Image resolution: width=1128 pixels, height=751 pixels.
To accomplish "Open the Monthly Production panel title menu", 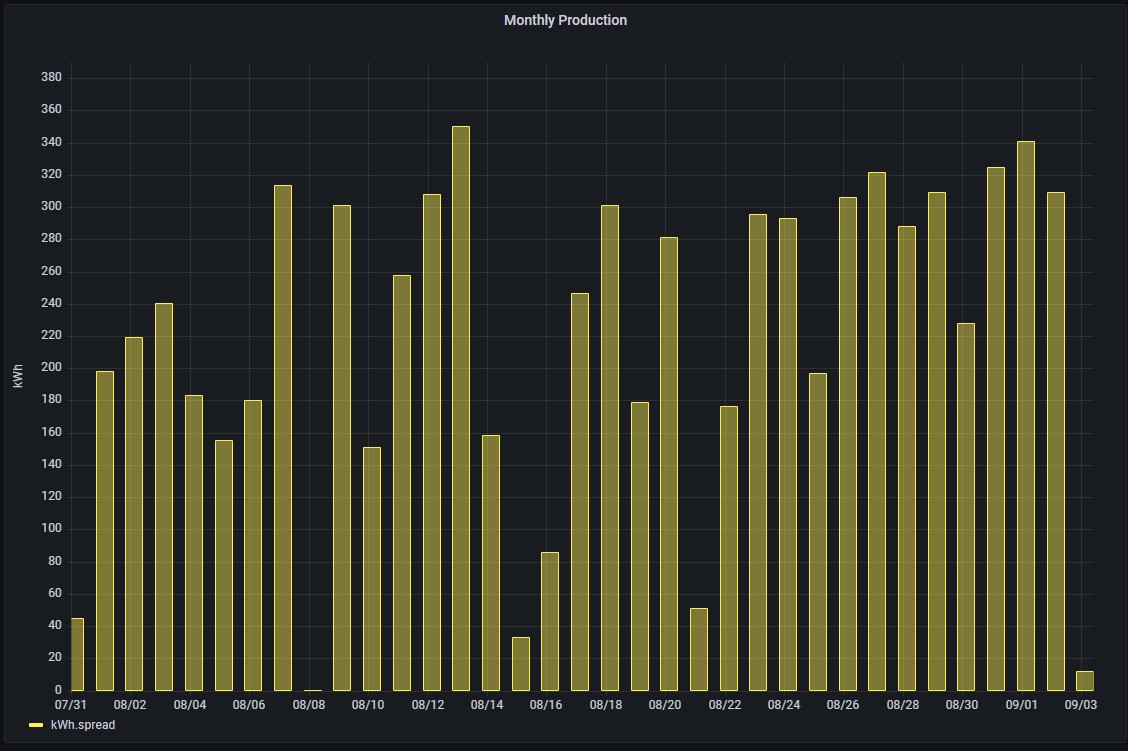I will coord(565,20).
